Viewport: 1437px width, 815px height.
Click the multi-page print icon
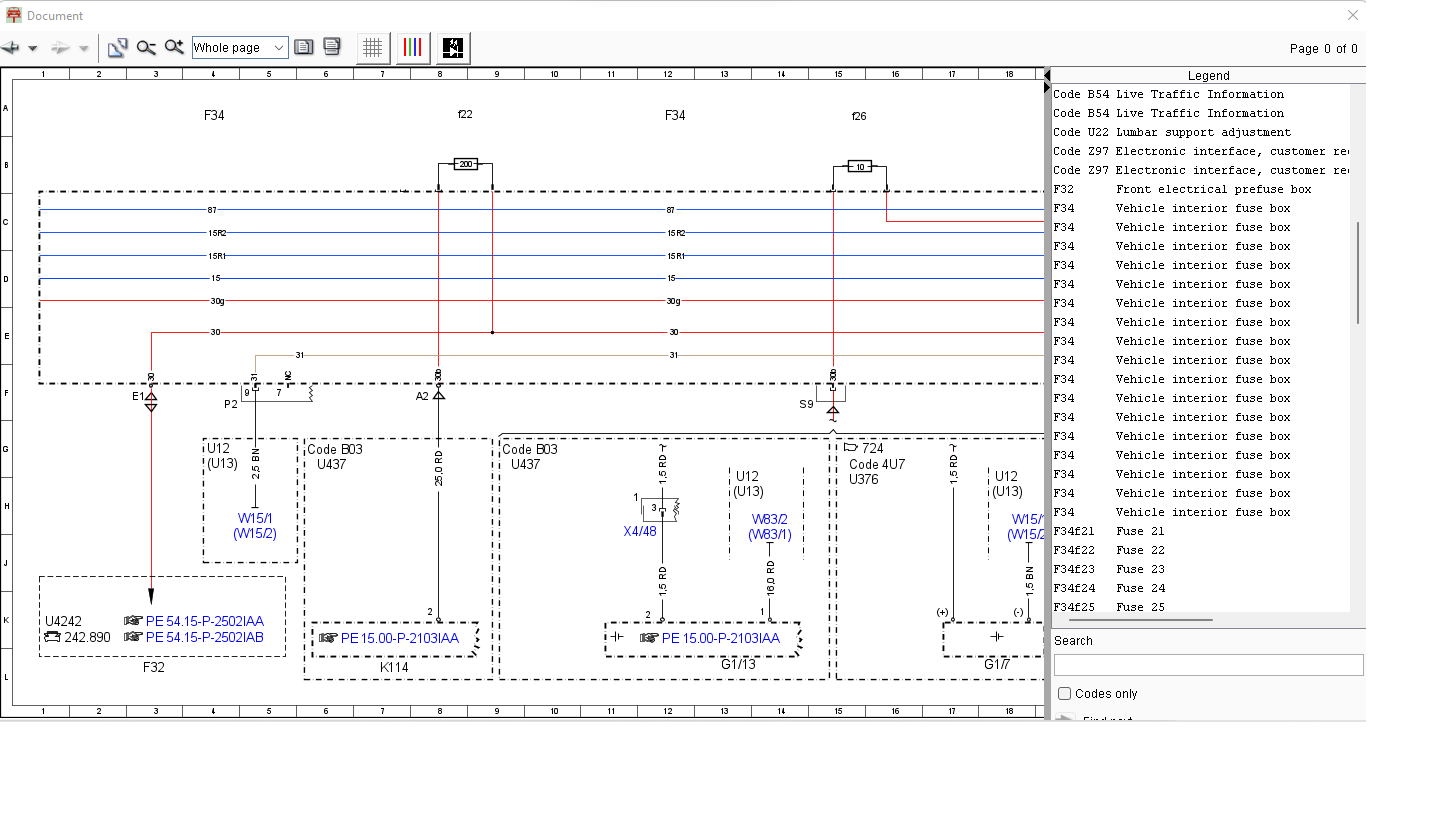click(332, 47)
